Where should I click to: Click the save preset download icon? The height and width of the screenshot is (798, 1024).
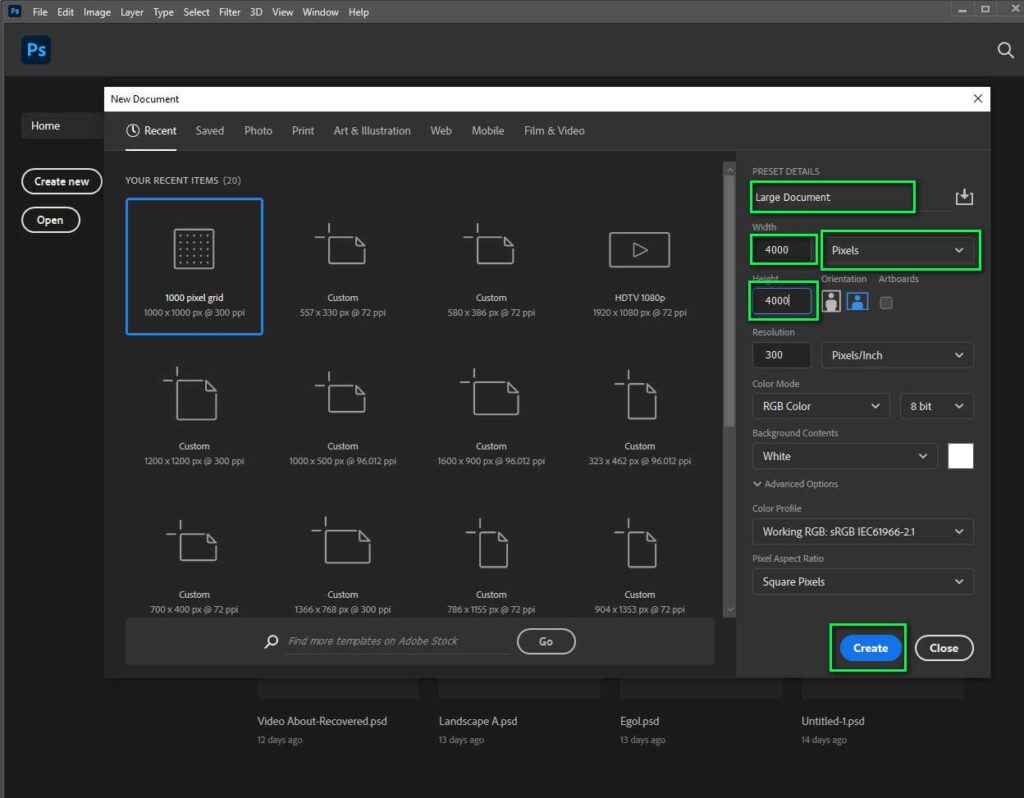tap(963, 197)
